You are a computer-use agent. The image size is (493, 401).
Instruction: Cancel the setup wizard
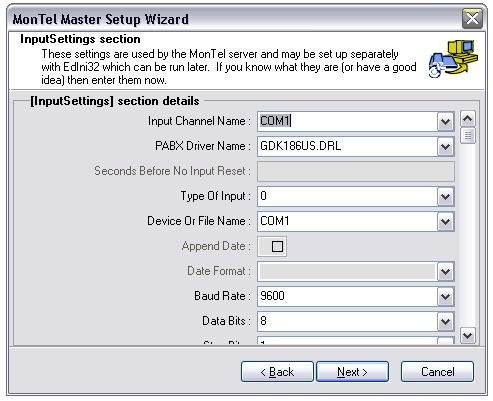[x=437, y=372]
